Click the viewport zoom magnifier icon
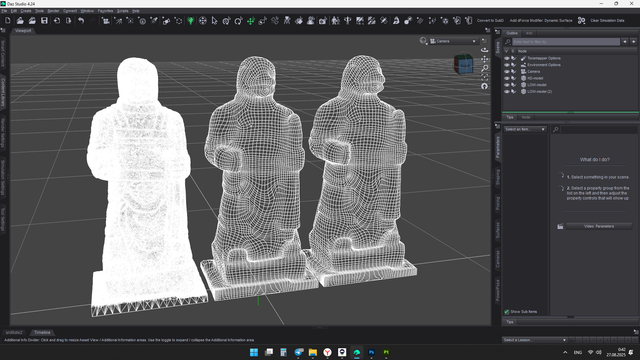The height and width of the screenshot is (360, 640). (x=484, y=68)
